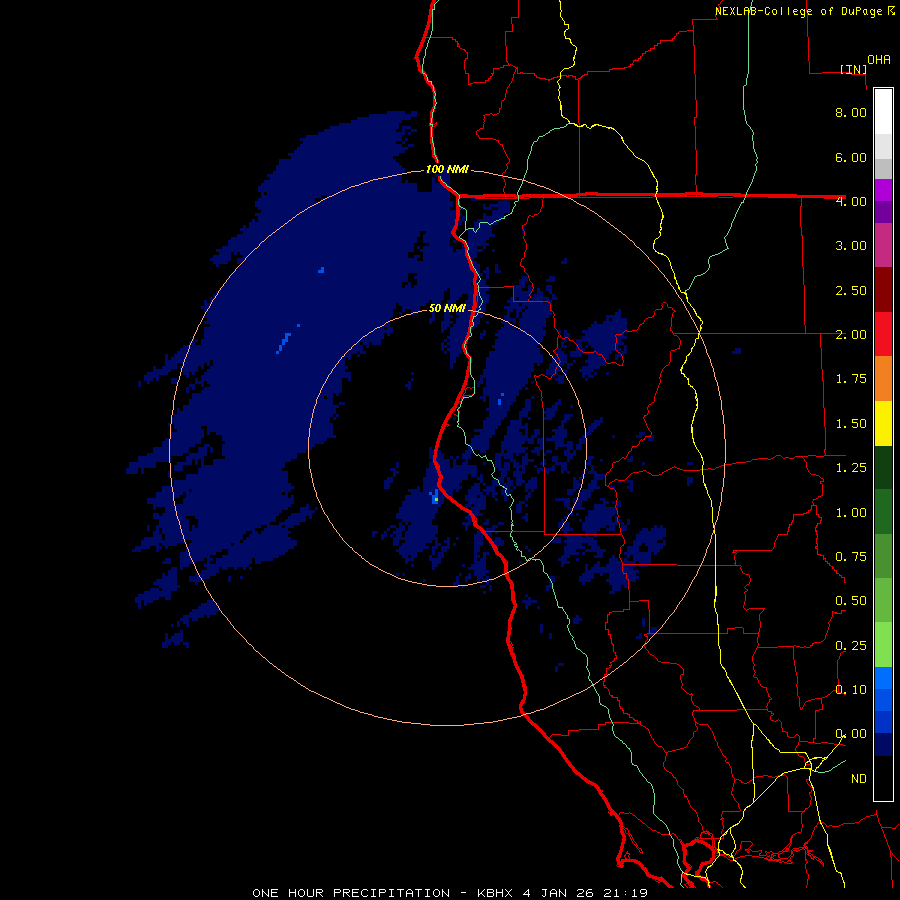
Task: Click the 2.50 legend value
Action: [851, 290]
